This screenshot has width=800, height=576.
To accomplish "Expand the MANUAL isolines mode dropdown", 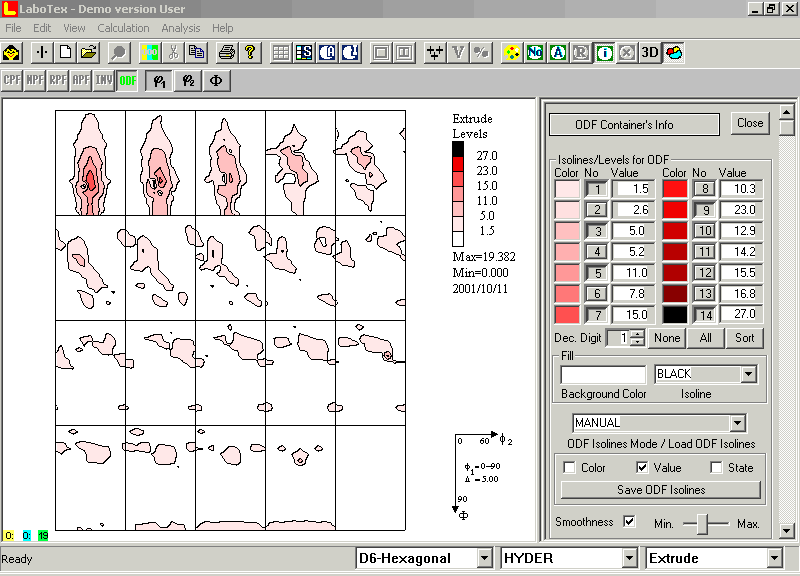I will coord(737,424).
